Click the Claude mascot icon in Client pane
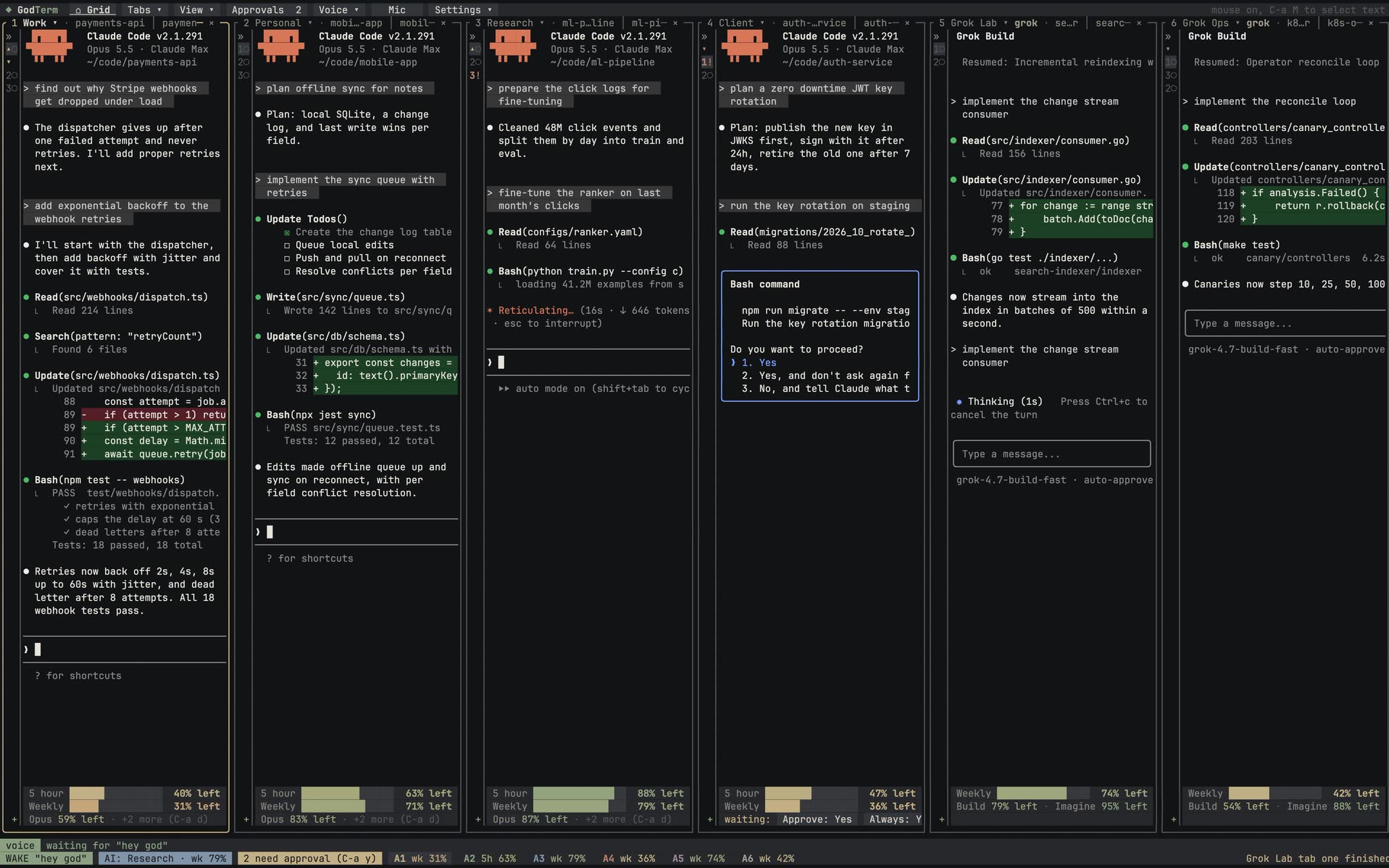Viewport: 1389px width, 868px height. pos(744,47)
